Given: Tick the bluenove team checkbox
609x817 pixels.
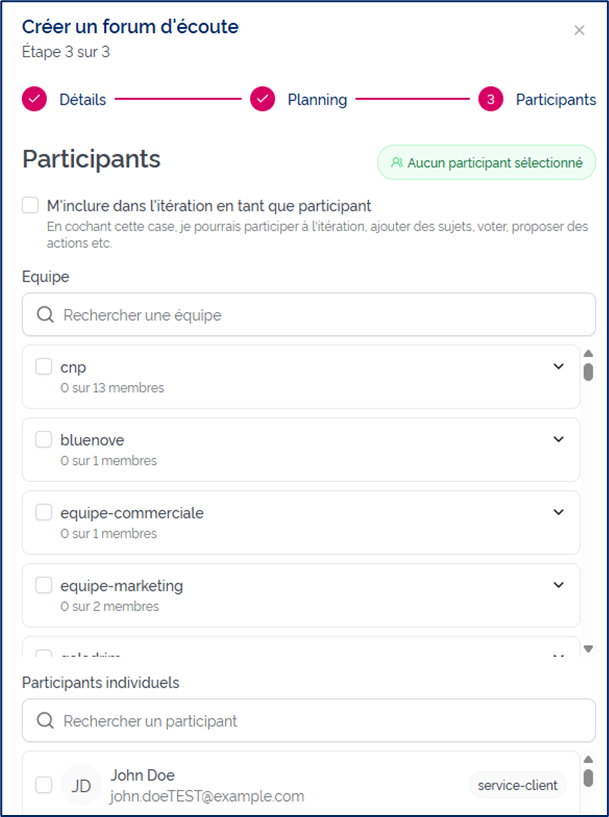Looking at the screenshot, I should pyautogui.click(x=44, y=440).
